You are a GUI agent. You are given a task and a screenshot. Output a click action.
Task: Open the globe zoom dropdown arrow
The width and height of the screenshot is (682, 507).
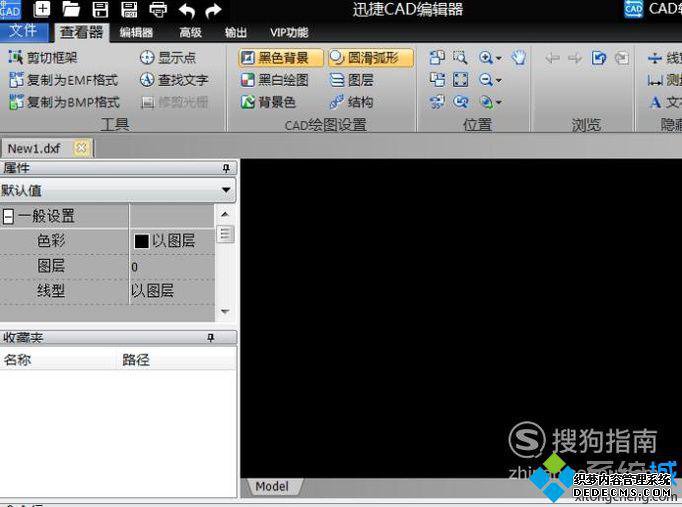[x=498, y=103]
